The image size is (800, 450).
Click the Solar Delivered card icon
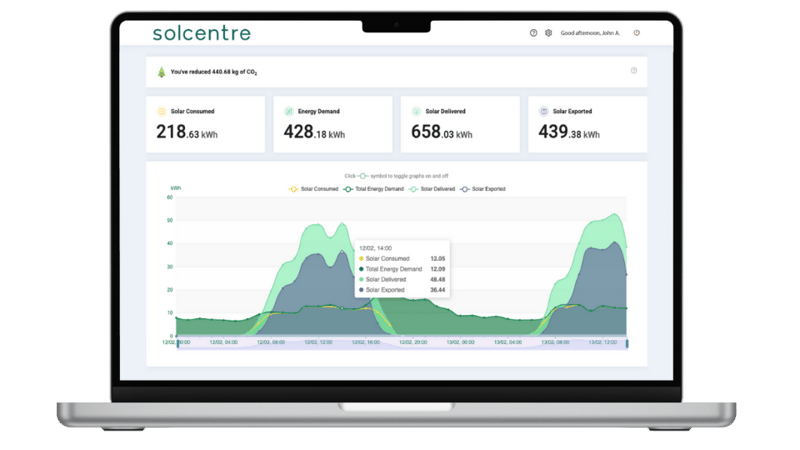[416, 111]
